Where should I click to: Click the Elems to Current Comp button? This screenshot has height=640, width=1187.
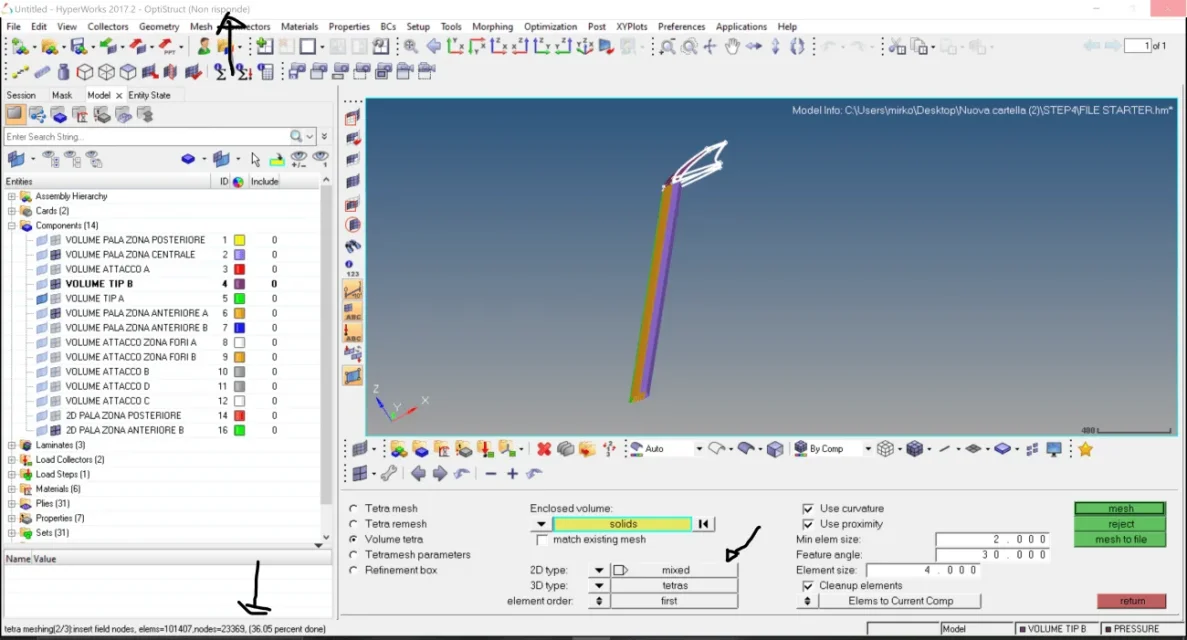900,601
